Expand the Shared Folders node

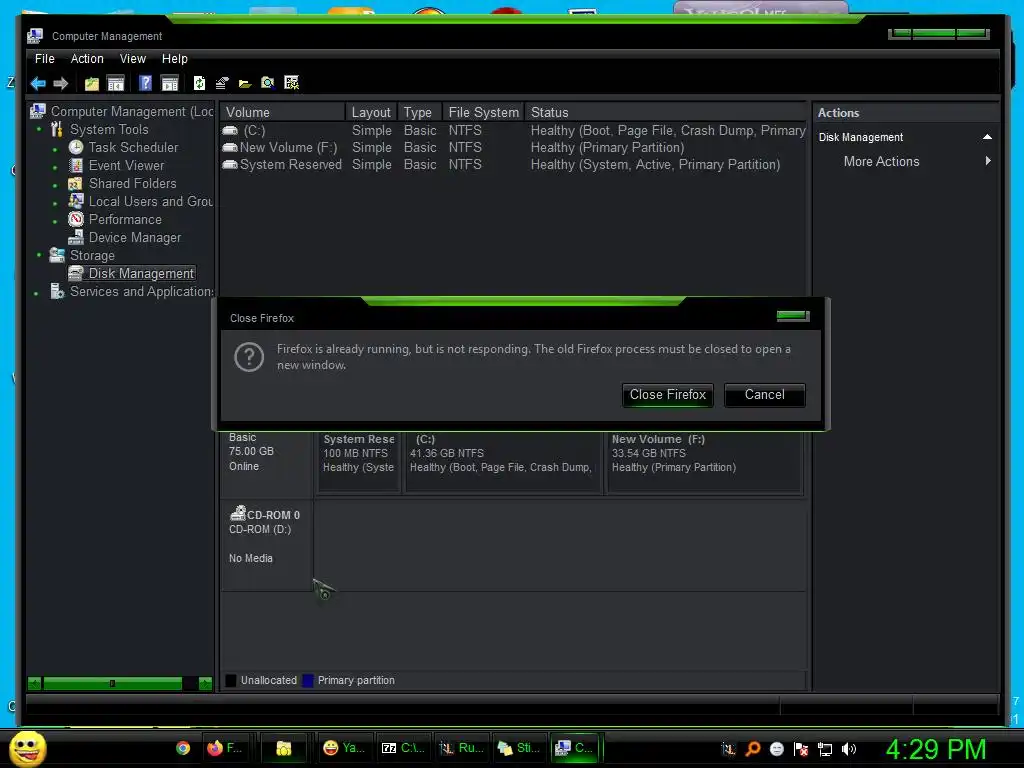pyautogui.click(x=55, y=185)
